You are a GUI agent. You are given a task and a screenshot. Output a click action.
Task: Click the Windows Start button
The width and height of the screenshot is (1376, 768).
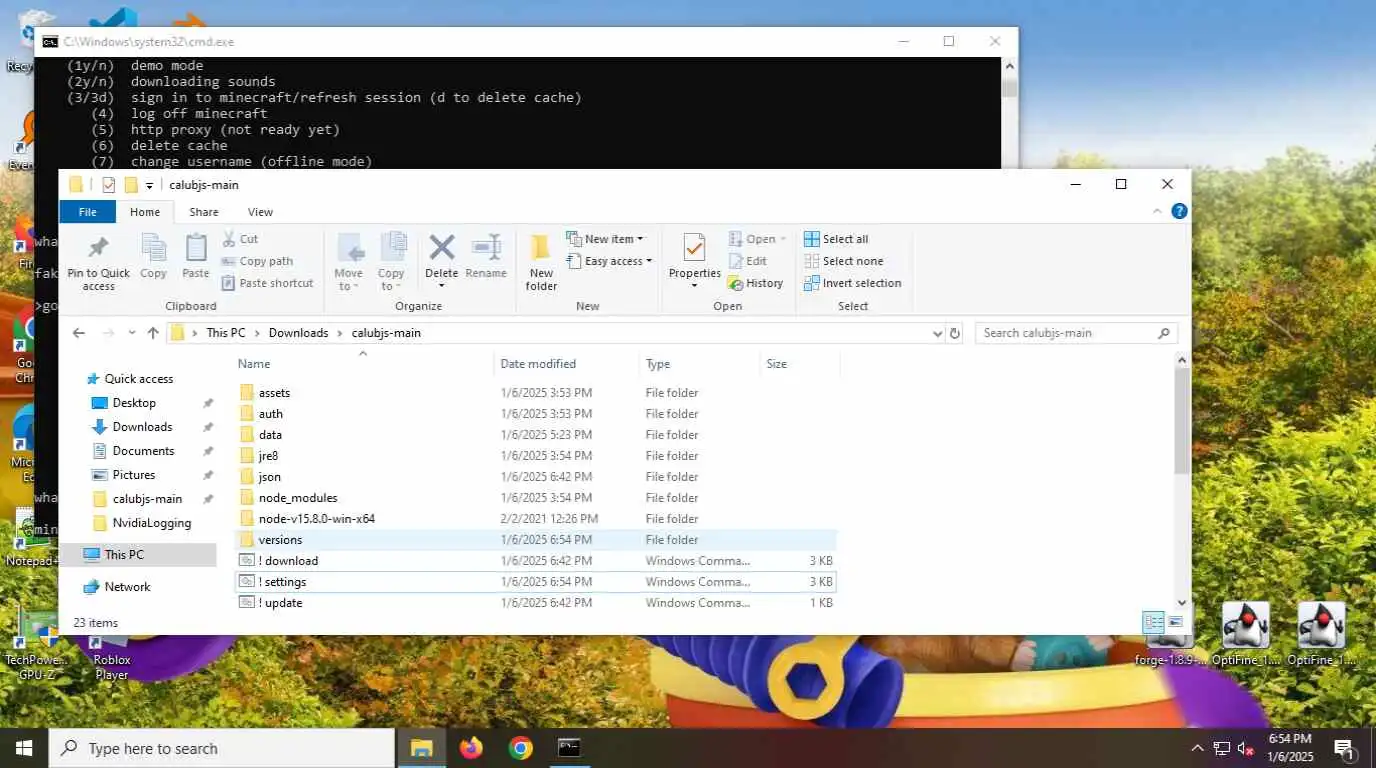coord(24,747)
